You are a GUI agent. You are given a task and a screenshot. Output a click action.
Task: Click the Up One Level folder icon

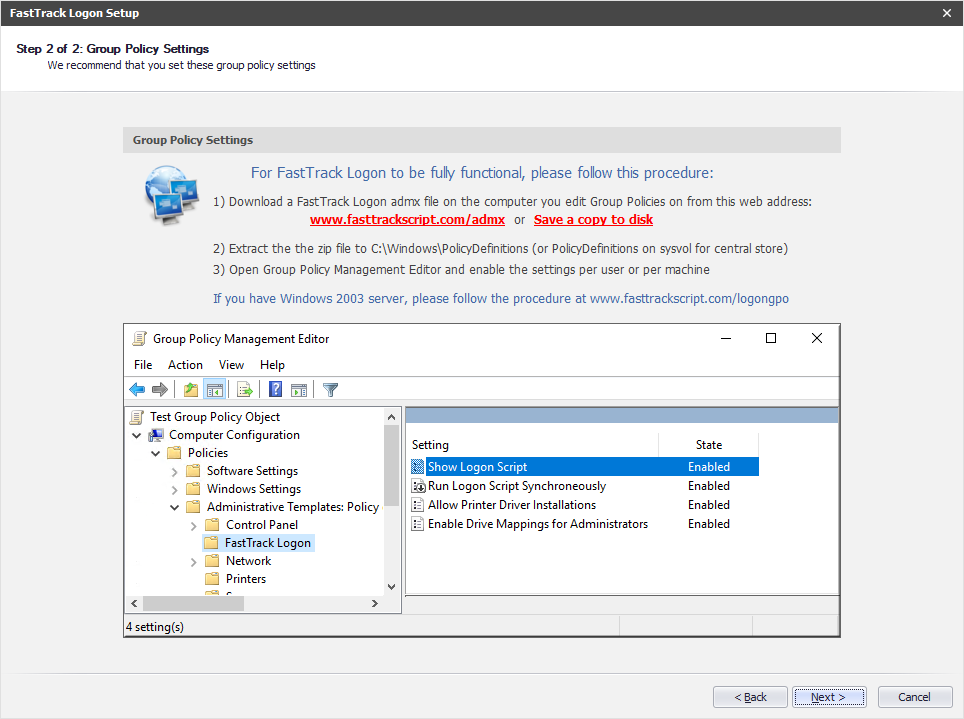coord(191,390)
